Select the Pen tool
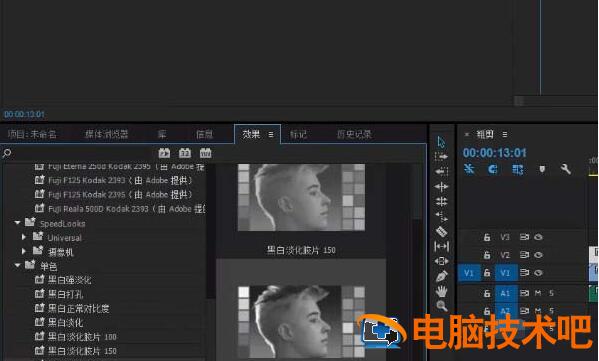Screen dimensions: 599x361 pyautogui.click(x=441, y=276)
